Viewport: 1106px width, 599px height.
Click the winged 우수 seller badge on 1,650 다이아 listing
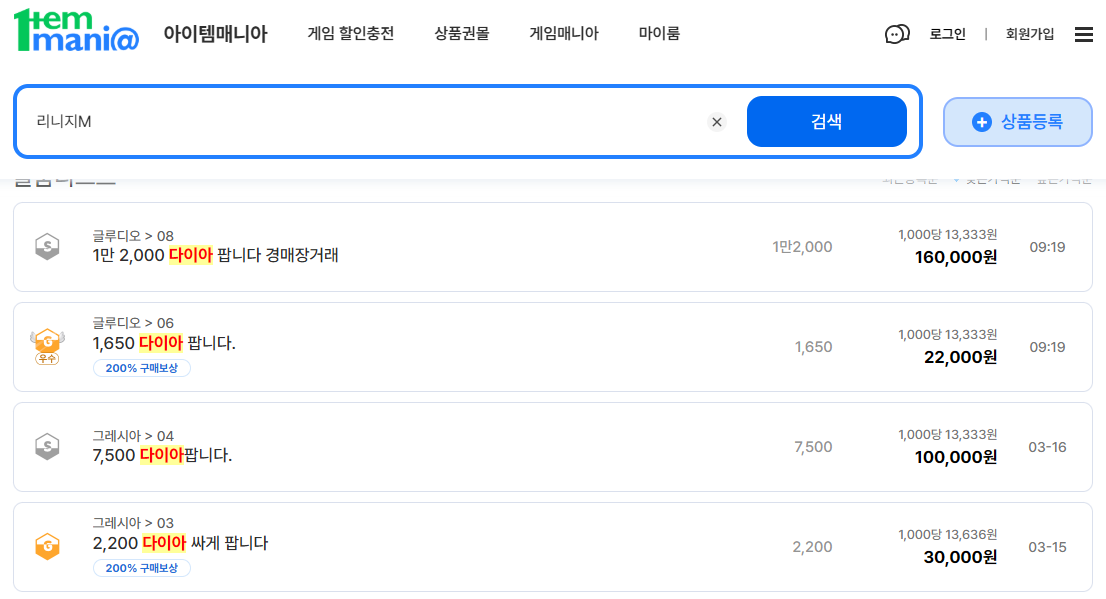click(x=47, y=346)
